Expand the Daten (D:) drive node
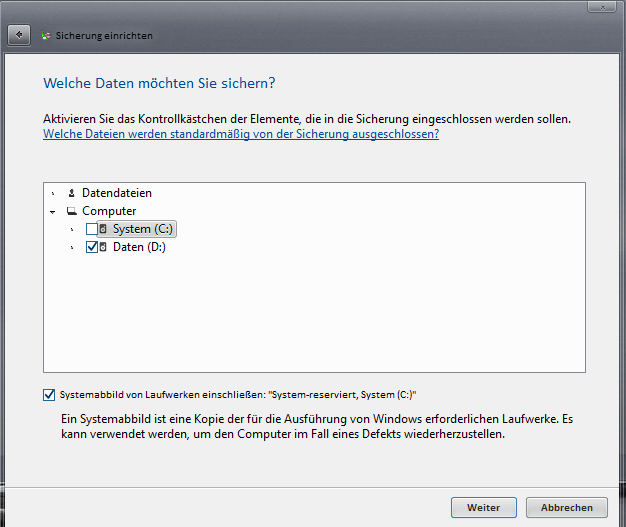The width and height of the screenshot is (626, 527). (72, 248)
